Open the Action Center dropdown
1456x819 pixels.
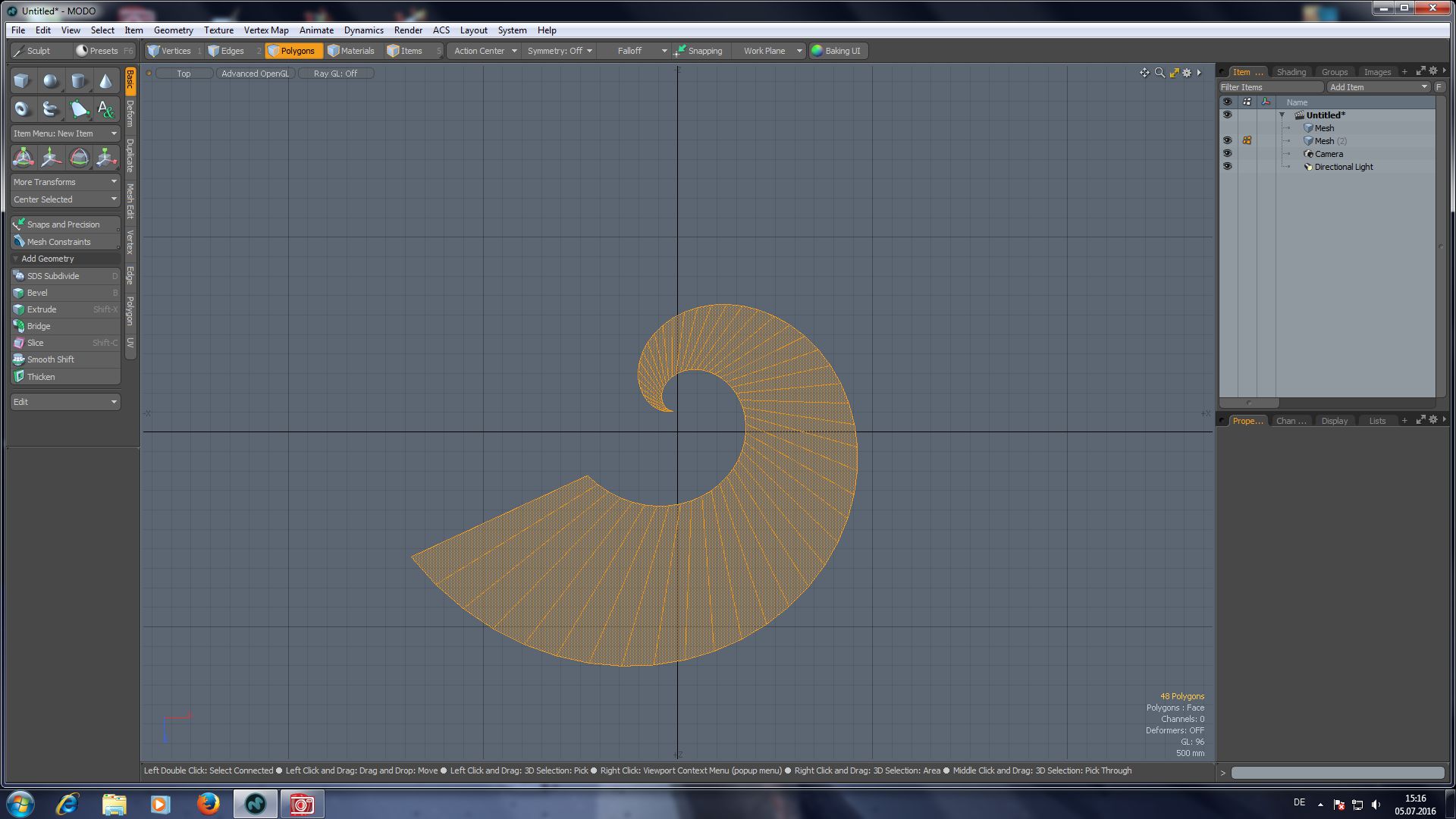(485, 51)
